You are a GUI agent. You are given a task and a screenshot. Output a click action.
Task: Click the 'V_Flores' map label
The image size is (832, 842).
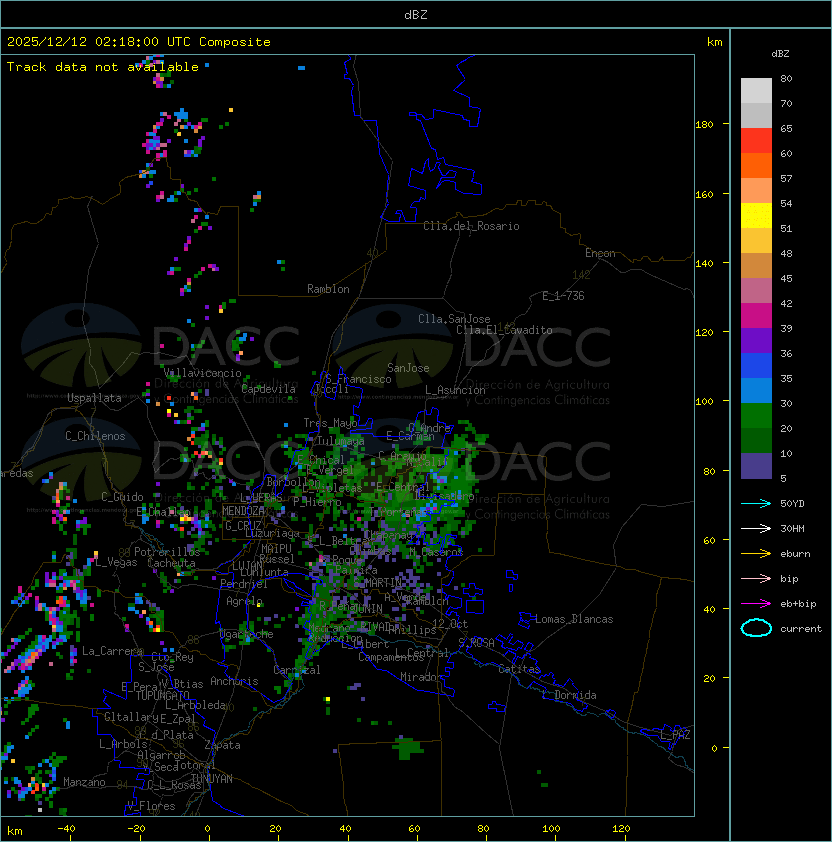pyautogui.click(x=151, y=806)
